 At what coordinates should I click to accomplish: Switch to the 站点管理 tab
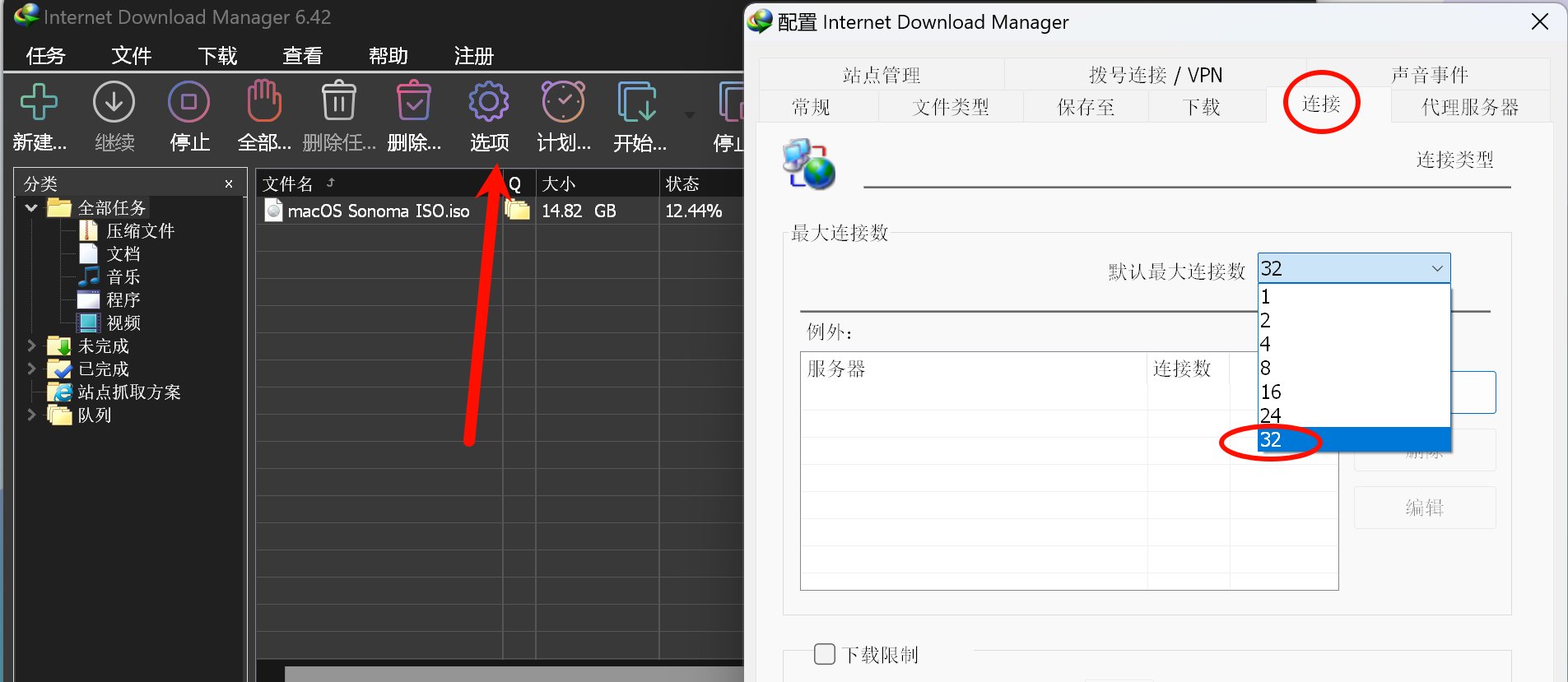[882, 75]
